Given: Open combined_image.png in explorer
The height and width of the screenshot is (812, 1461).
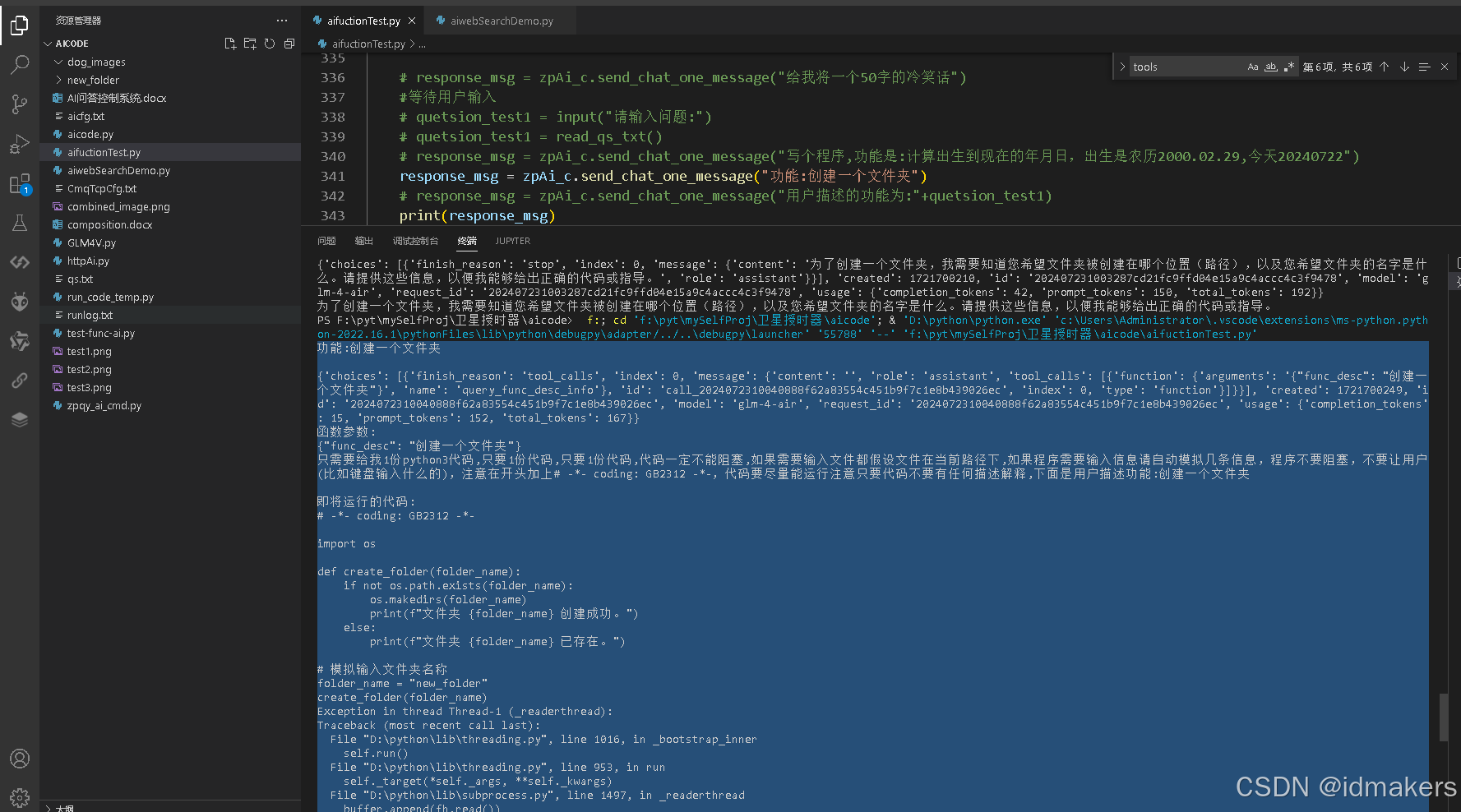Looking at the screenshot, I should coord(118,206).
